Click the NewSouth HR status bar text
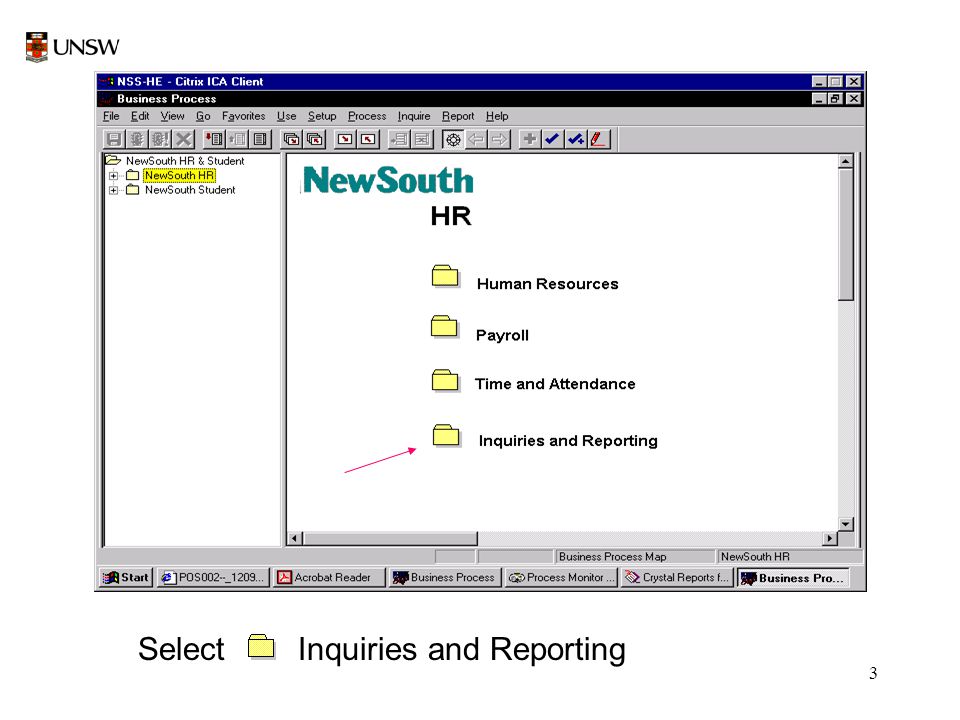 pyautogui.click(x=755, y=557)
